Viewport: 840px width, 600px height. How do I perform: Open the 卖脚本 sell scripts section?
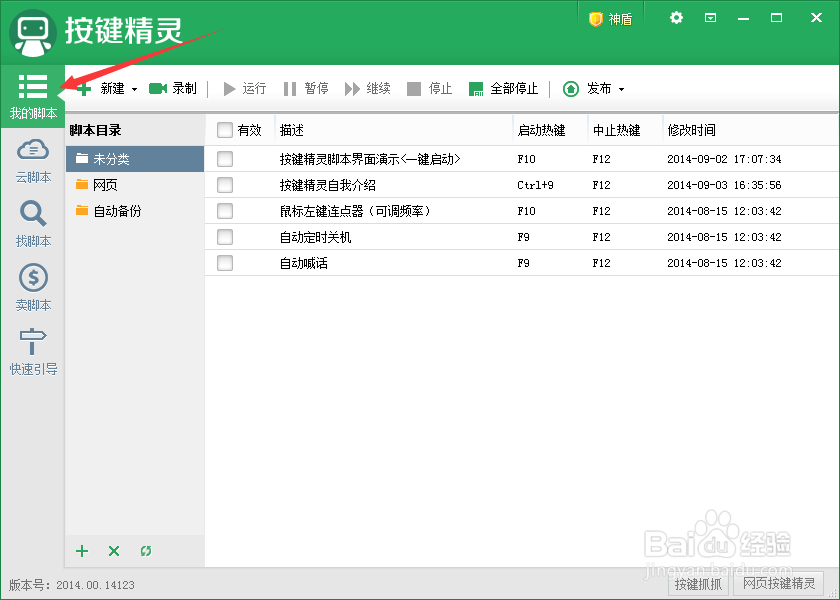pos(33,288)
